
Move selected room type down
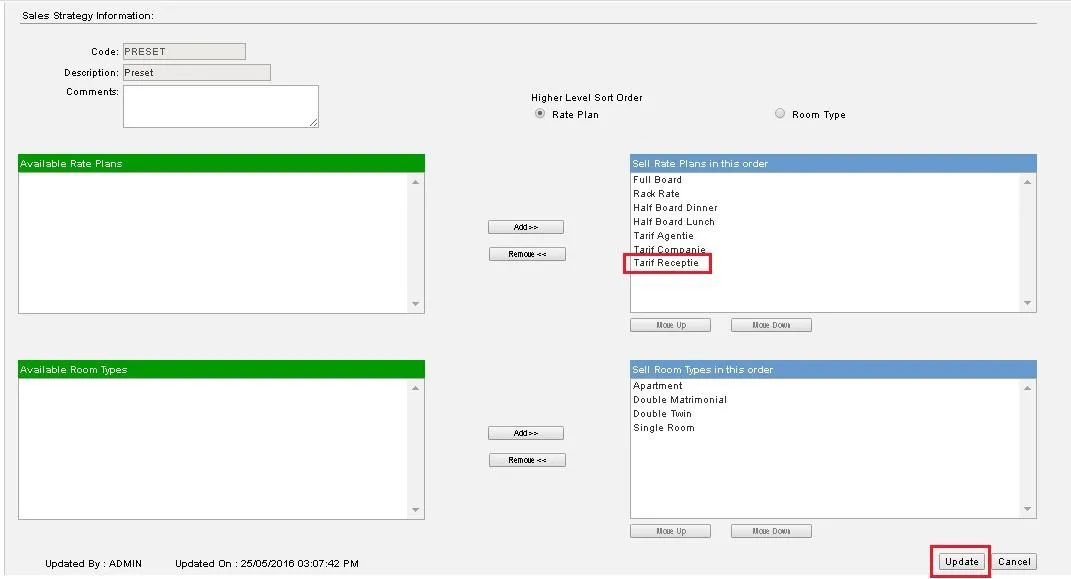point(771,532)
